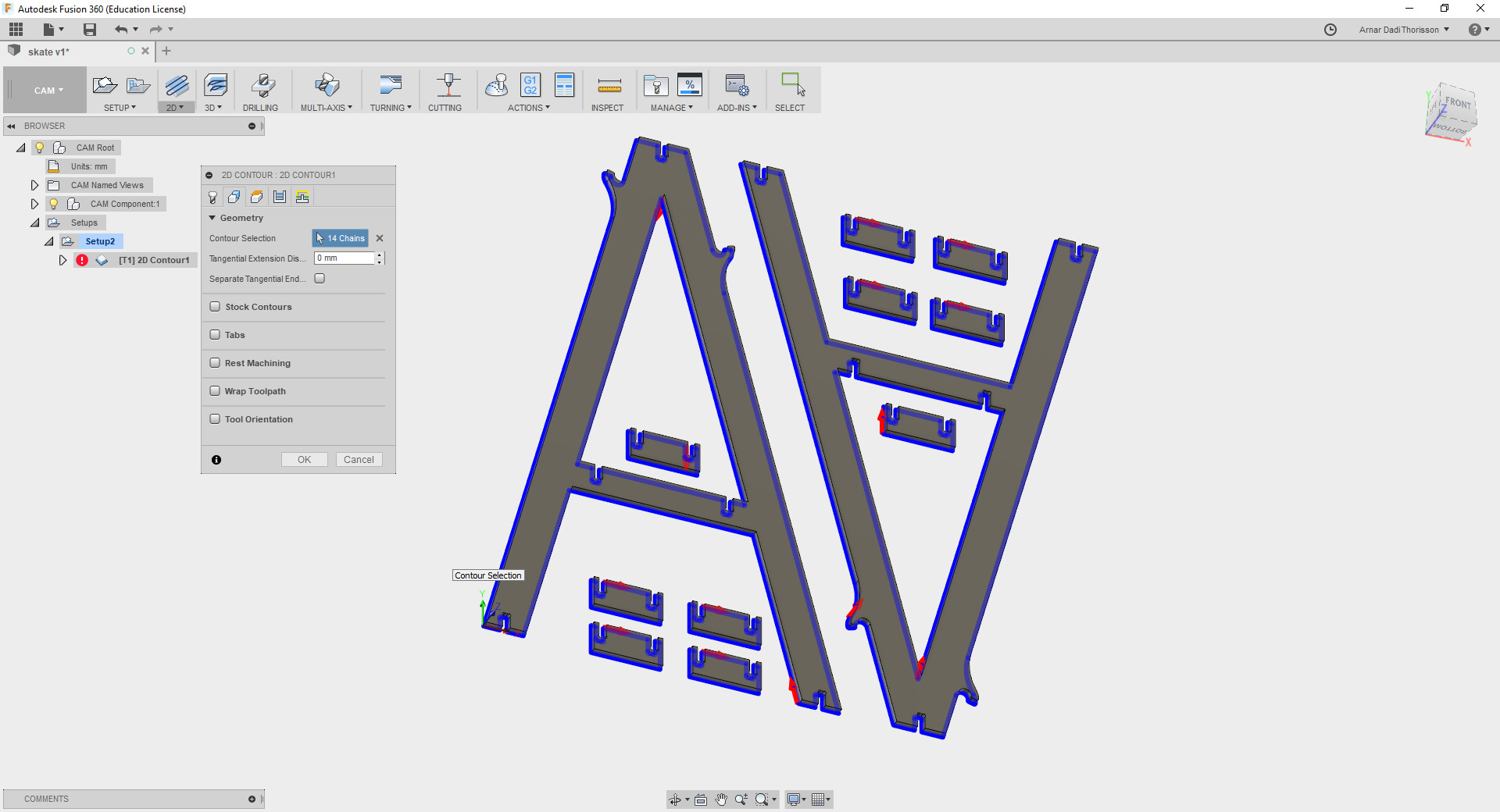
Task: Collapse the CAM Root tree node
Action: coord(21,148)
